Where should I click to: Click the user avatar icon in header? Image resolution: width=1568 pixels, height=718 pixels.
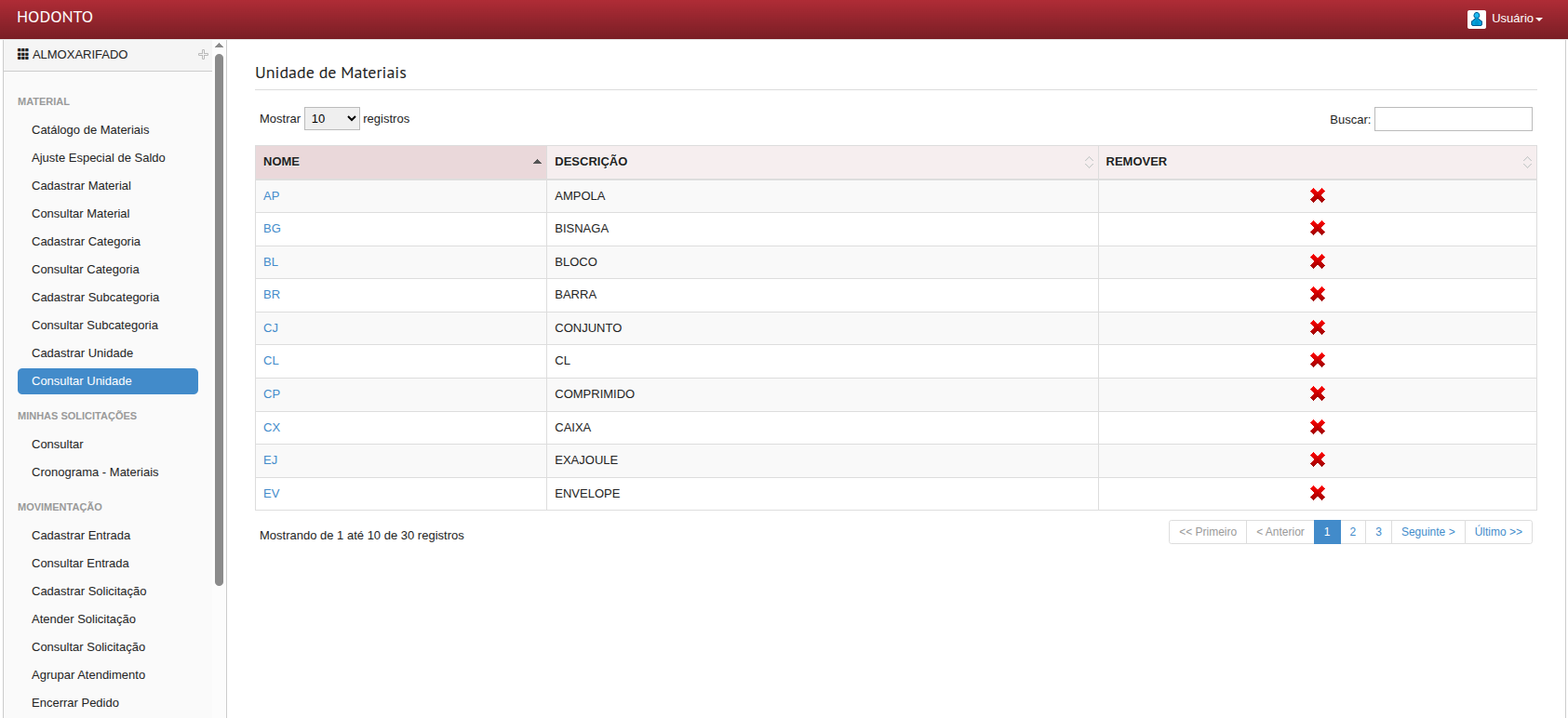coord(1476,19)
